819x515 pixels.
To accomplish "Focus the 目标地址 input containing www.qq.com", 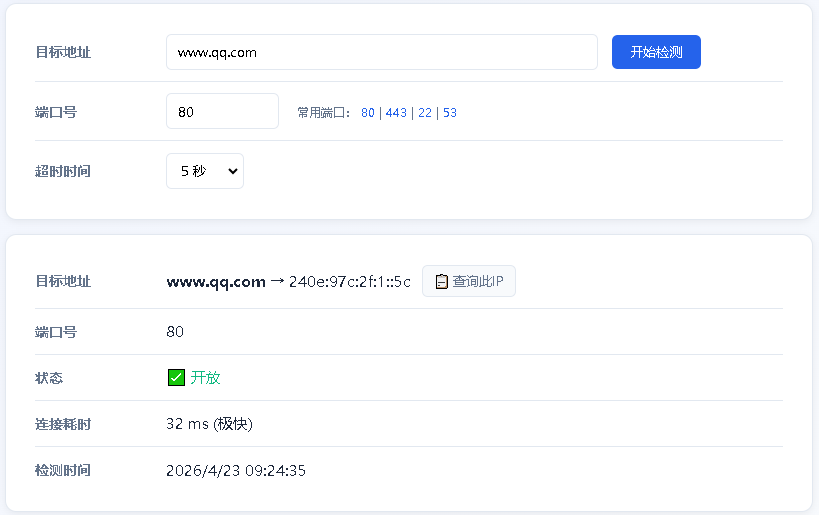I will tap(381, 52).
